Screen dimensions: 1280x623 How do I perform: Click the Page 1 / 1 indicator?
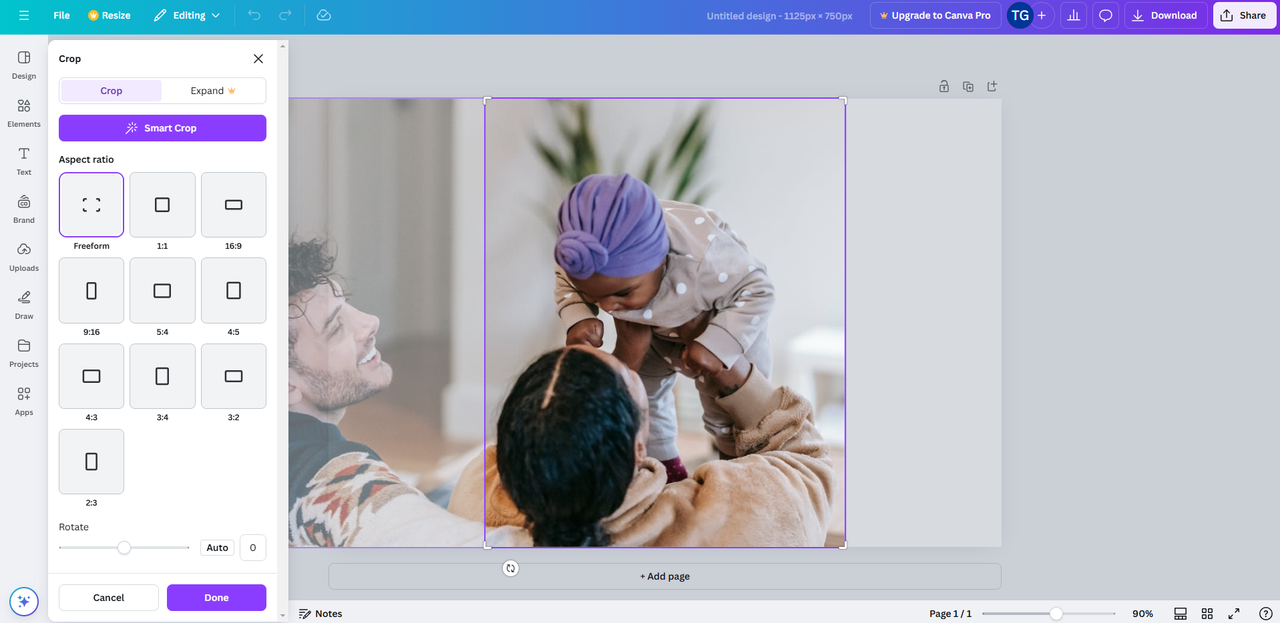(x=950, y=613)
